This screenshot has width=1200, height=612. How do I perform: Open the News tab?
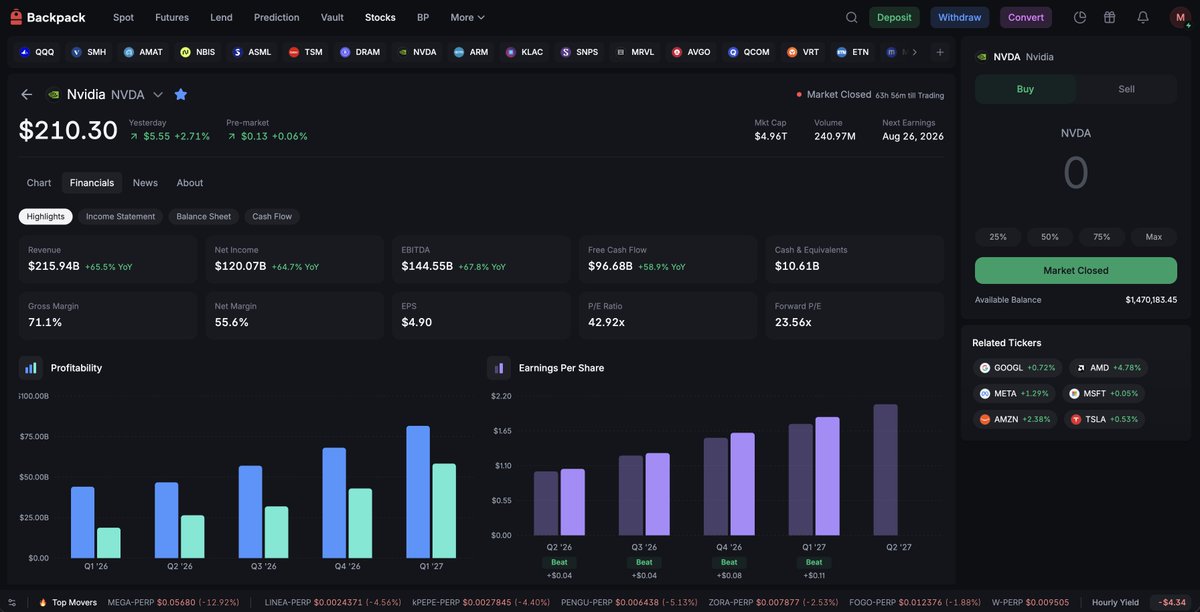click(145, 183)
